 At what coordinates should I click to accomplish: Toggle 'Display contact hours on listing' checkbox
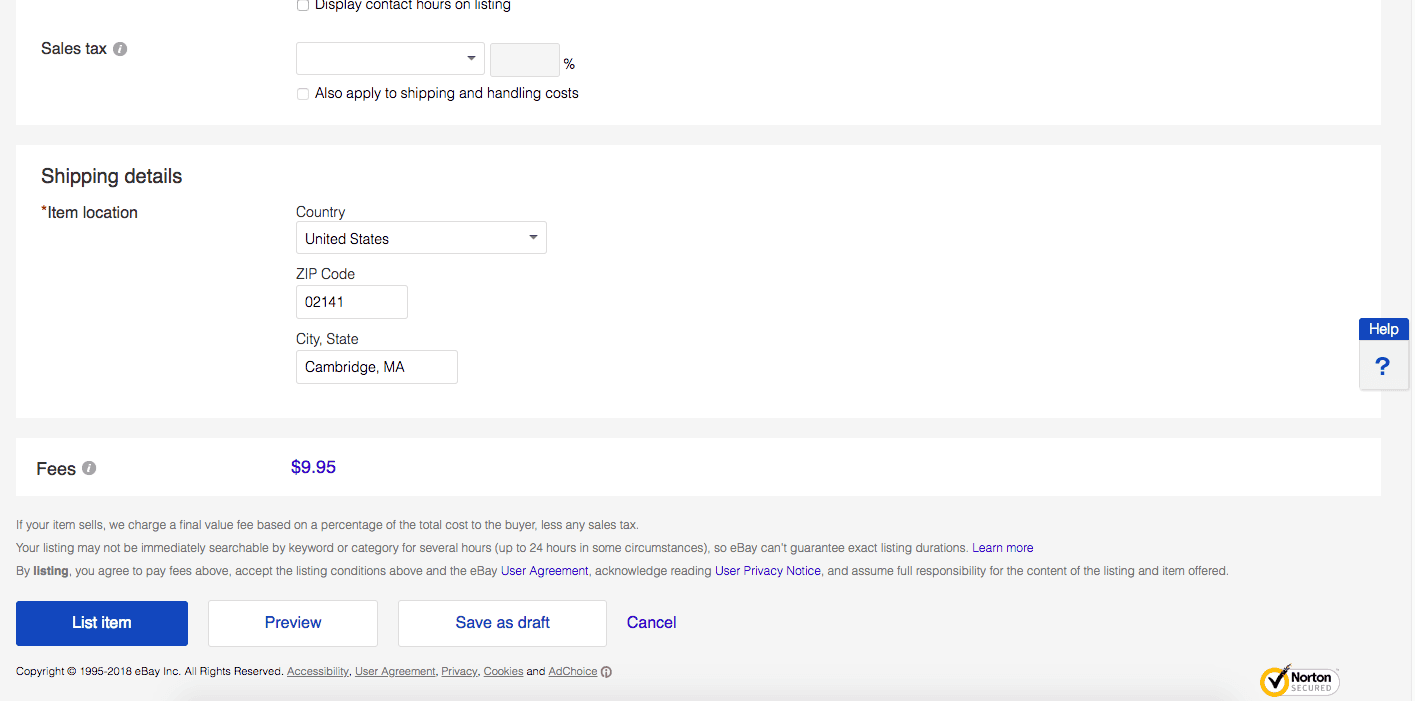tap(303, 6)
